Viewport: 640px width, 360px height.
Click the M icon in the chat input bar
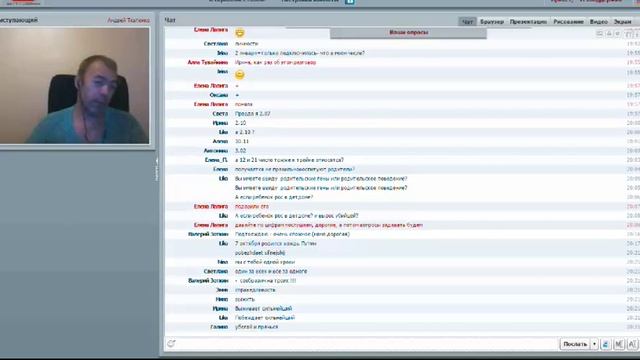(619, 344)
